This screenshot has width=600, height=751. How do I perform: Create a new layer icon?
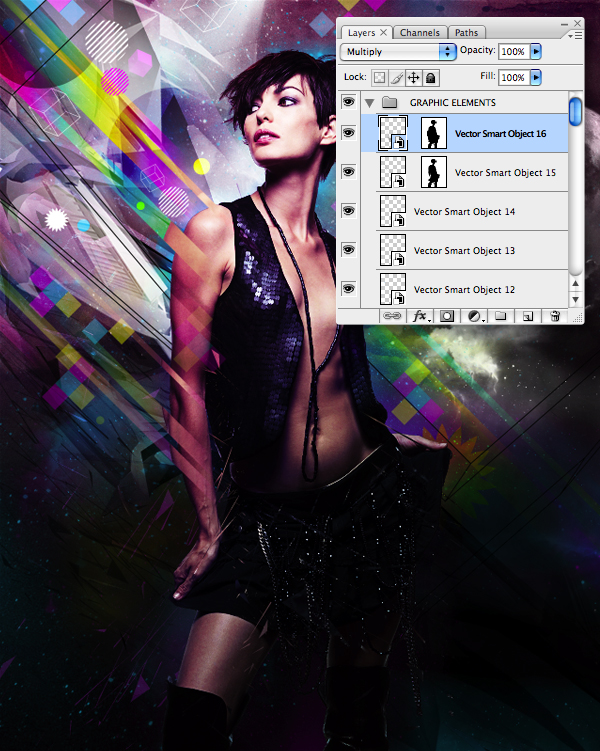coord(528,316)
